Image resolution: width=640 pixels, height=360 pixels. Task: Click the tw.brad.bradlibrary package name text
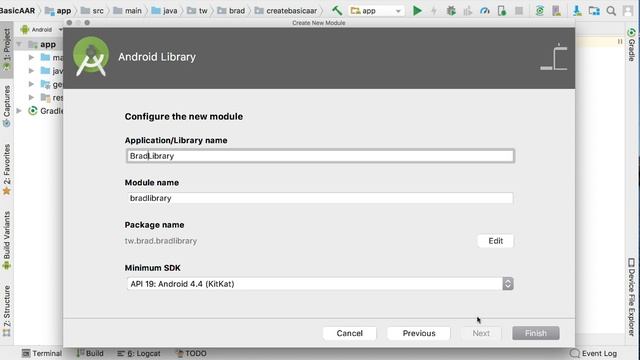161,241
